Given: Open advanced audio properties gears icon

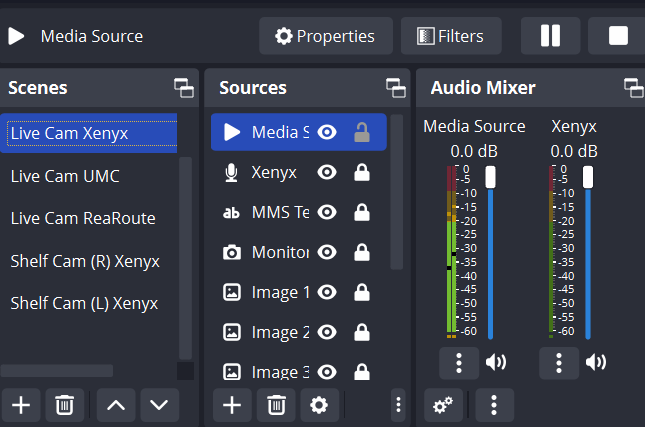Looking at the screenshot, I should click(x=443, y=405).
